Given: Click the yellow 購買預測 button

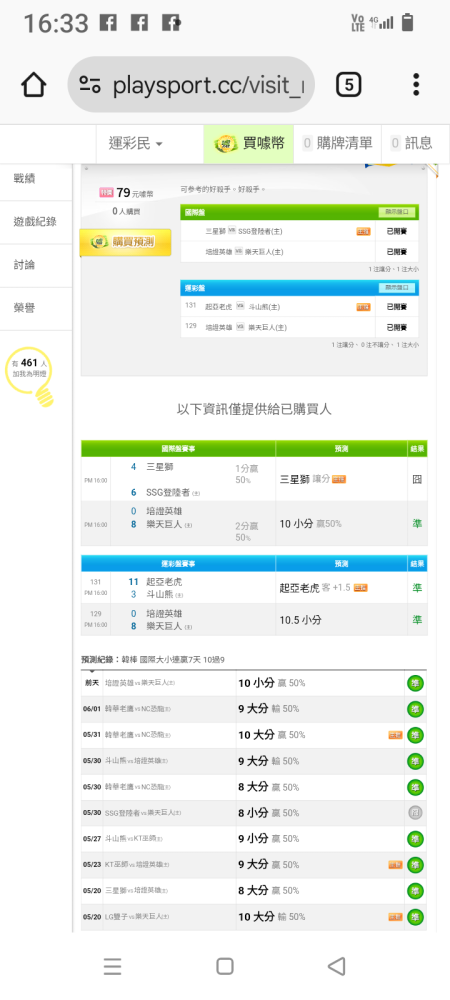Looking at the screenshot, I should point(126,242).
